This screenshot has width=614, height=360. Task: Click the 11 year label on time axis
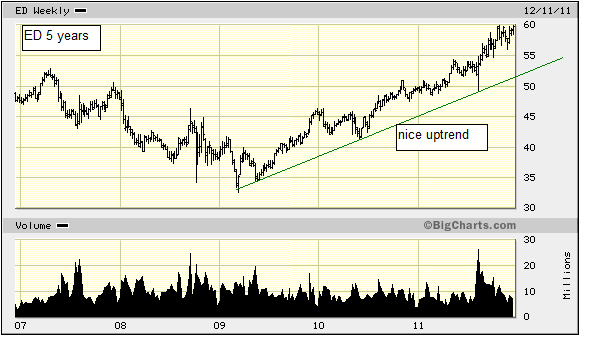(x=419, y=326)
